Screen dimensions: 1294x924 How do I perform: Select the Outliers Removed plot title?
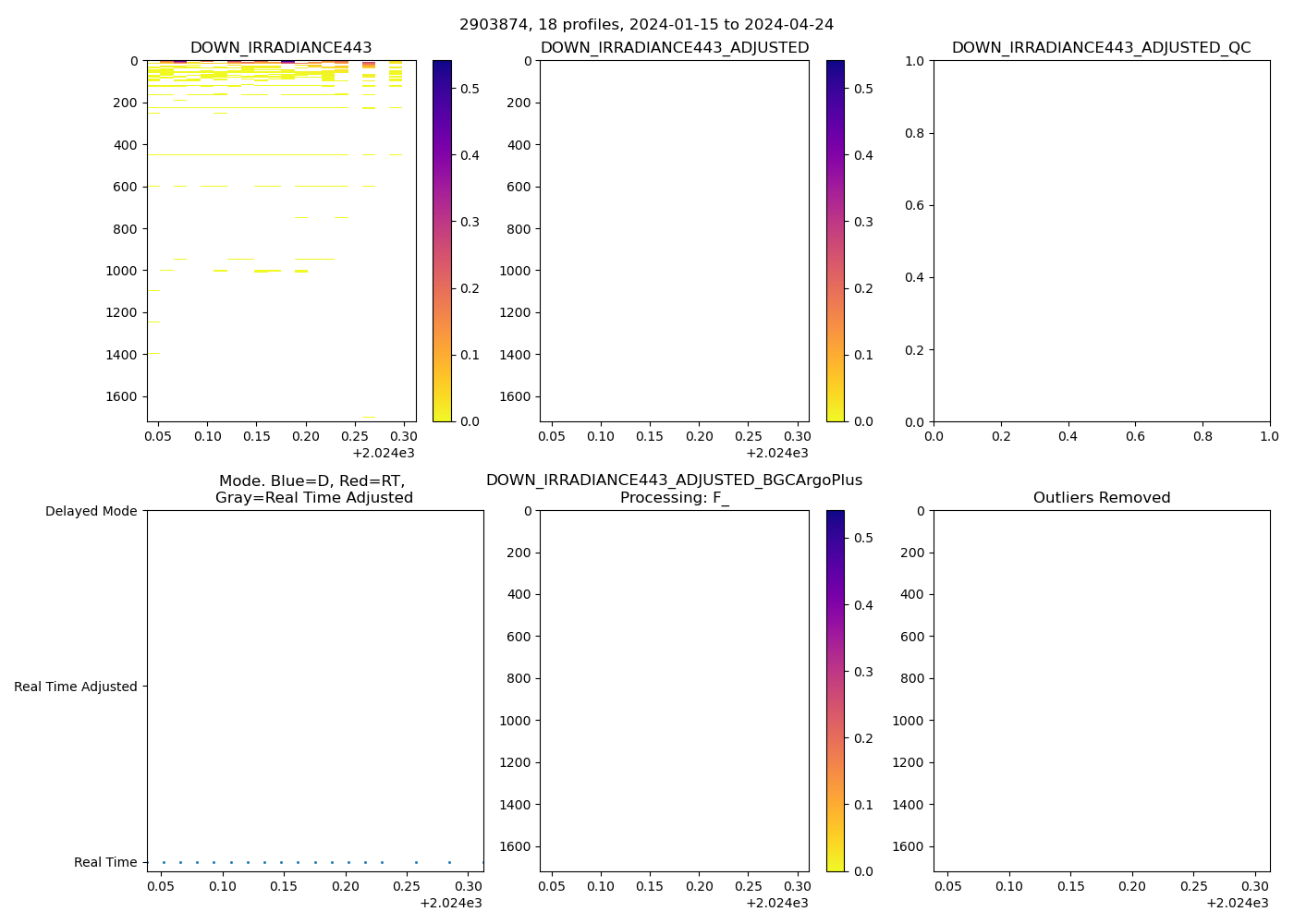(1101, 498)
